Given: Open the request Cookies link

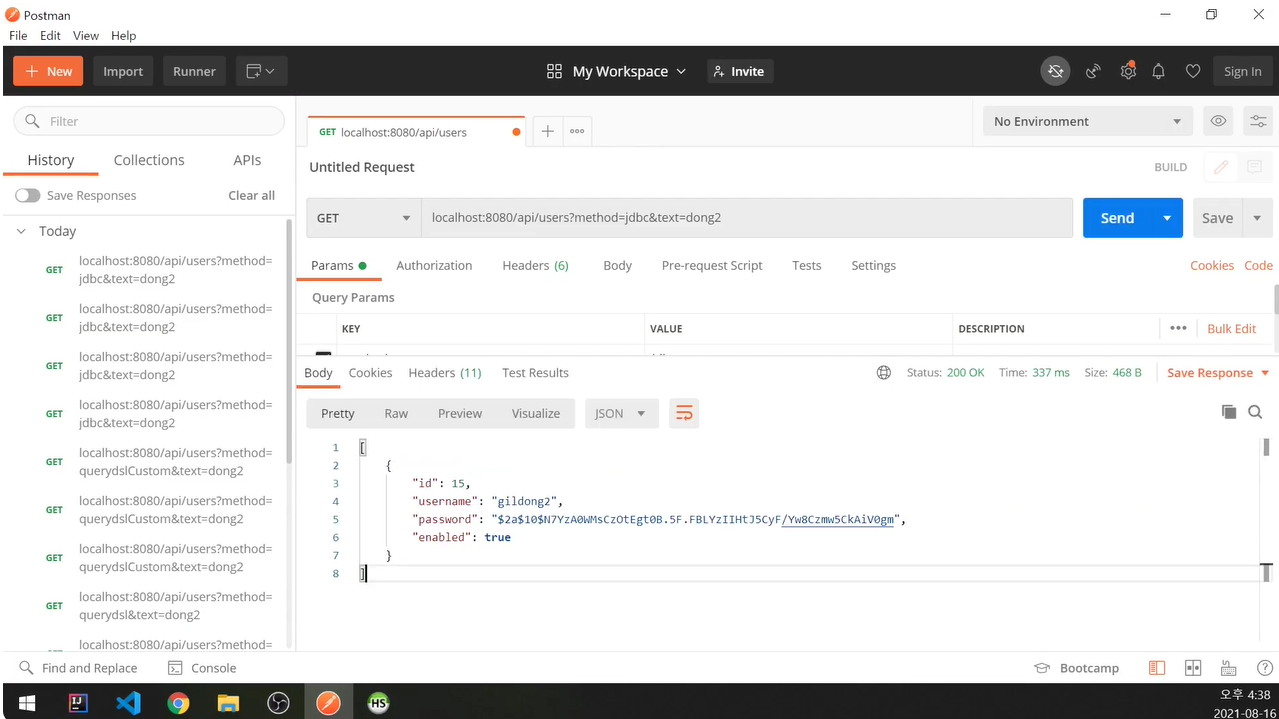Looking at the screenshot, I should (x=1212, y=265).
